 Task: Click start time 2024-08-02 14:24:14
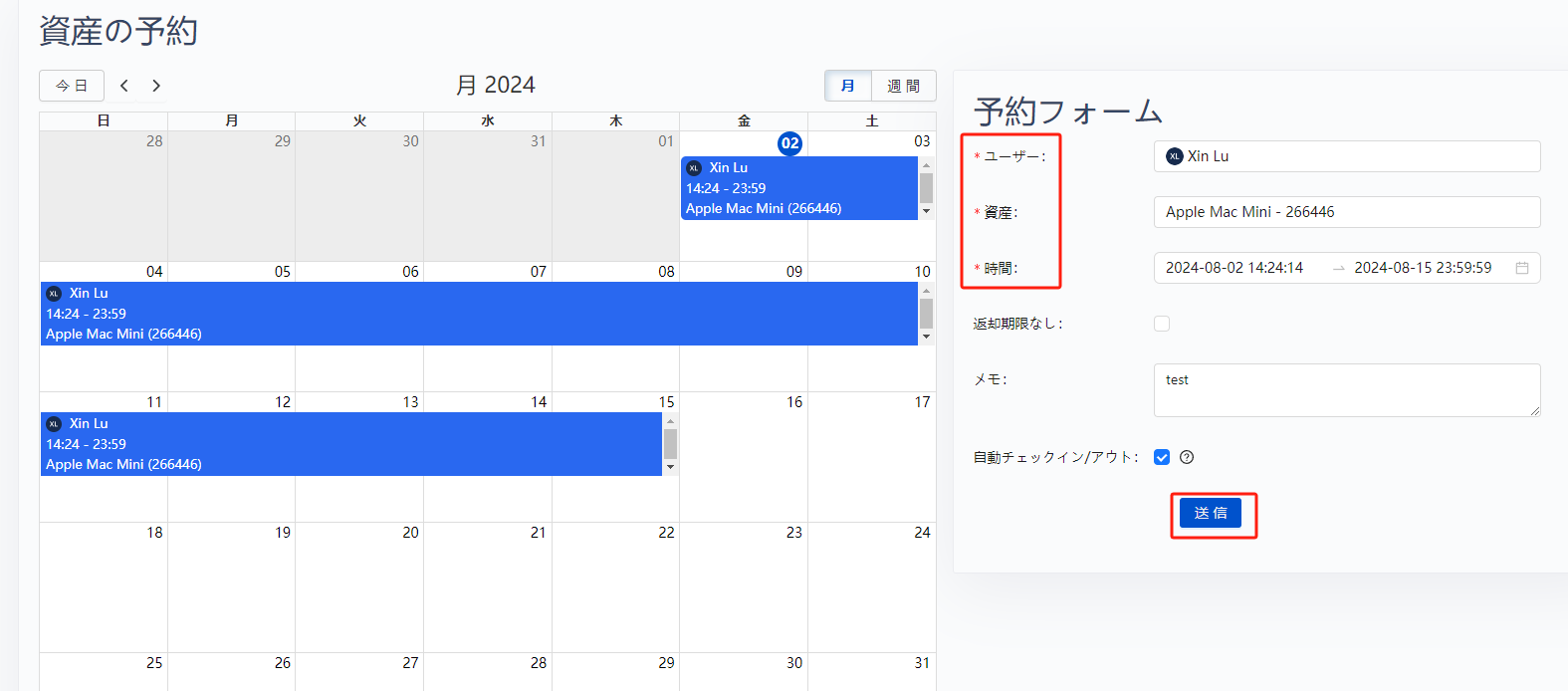1234,268
